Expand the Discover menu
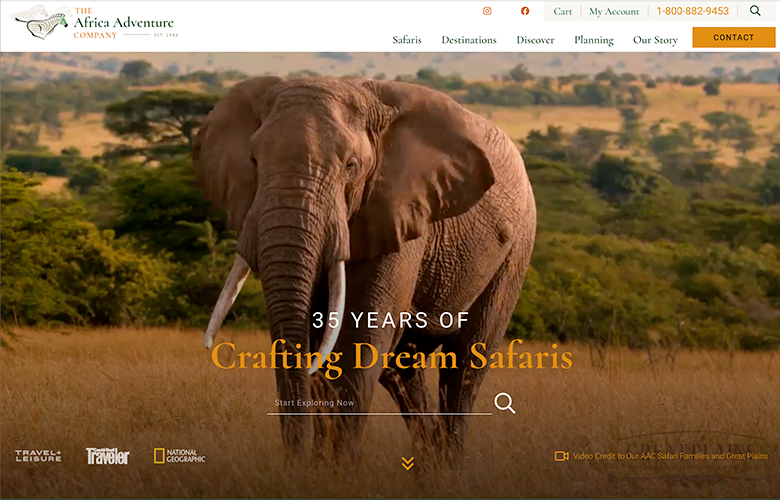The image size is (780, 500). coord(535,40)
